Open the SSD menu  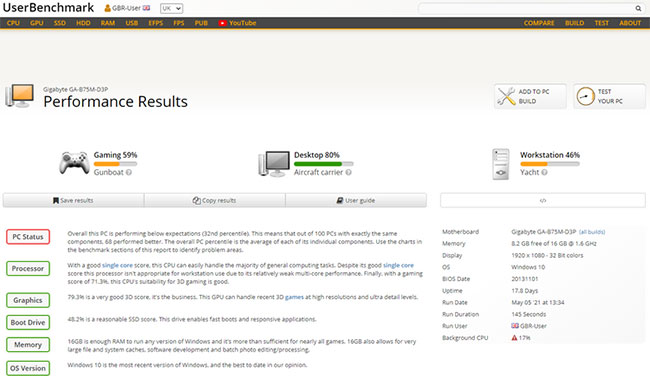click(60, 23)
